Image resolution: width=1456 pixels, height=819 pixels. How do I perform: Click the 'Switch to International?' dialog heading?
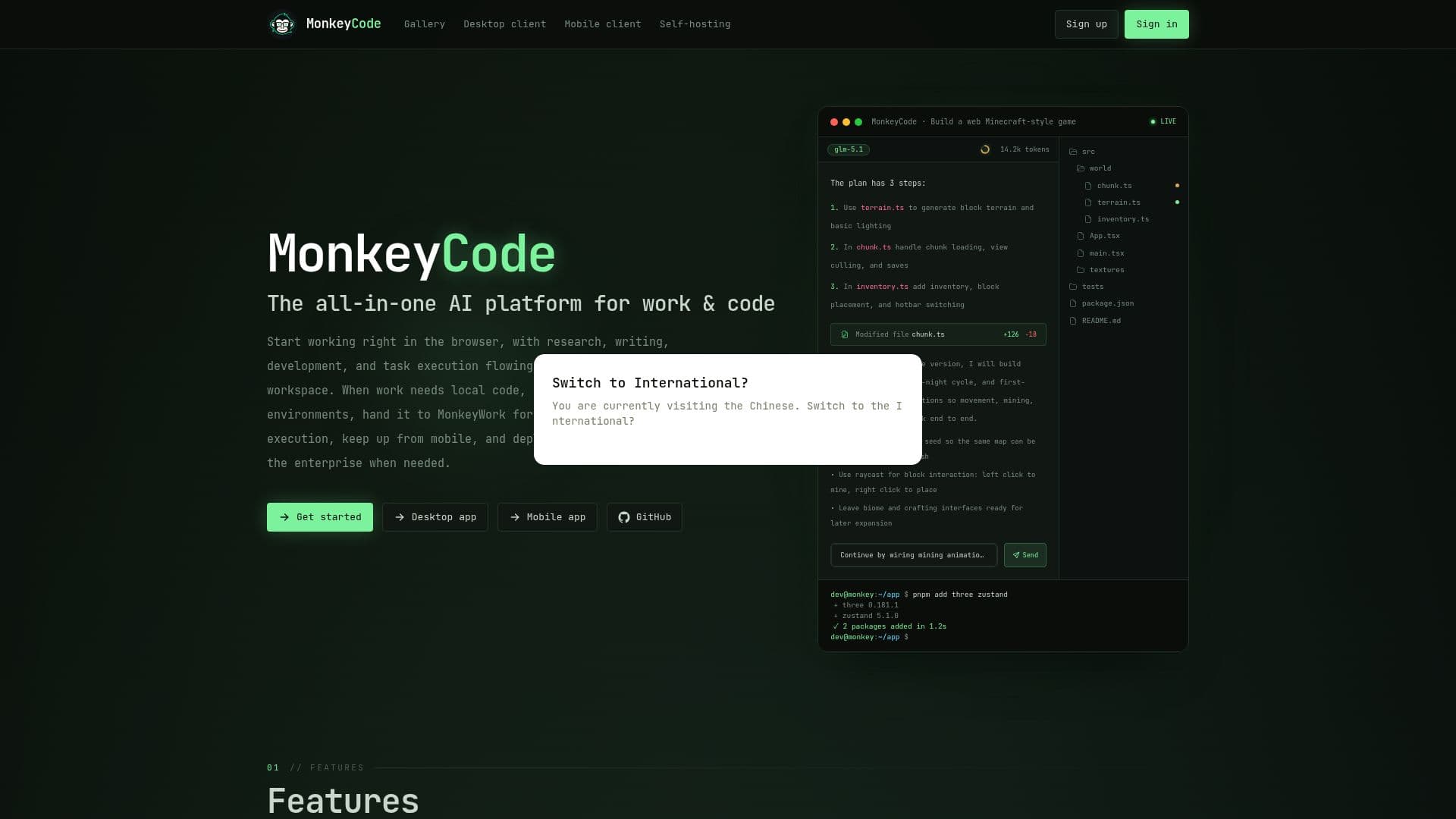click(650, 383)
